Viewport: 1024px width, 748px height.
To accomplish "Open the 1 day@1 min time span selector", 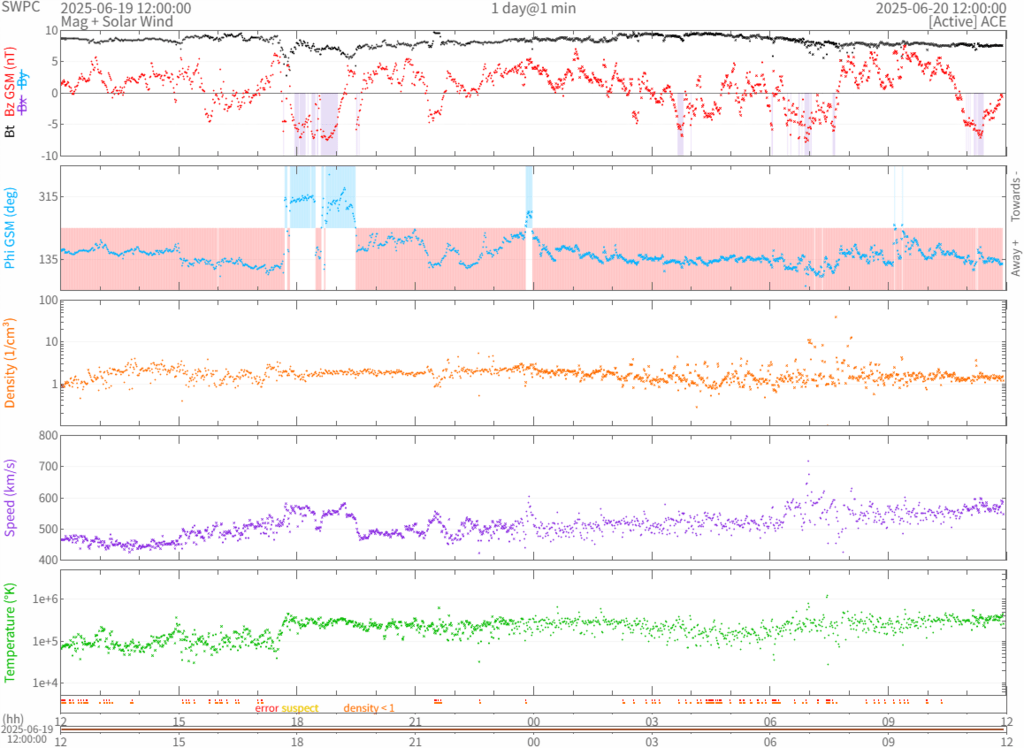I will pyautogui.click(x=532, y=8).
